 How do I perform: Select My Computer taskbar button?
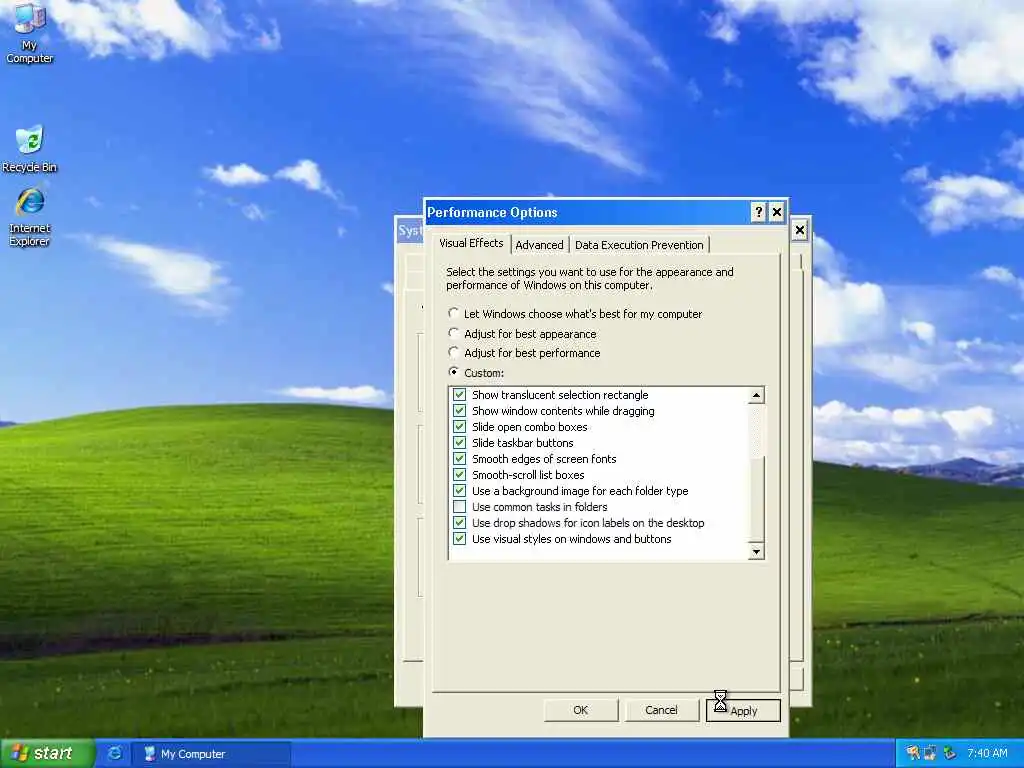[212, 754]
